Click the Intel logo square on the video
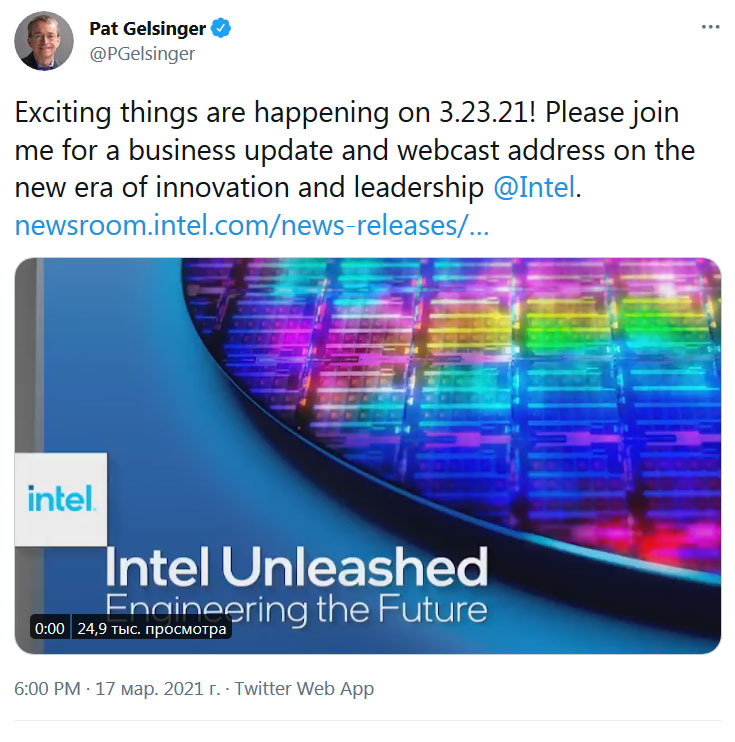This screenshot has height=742, width=735. [61, 498]
